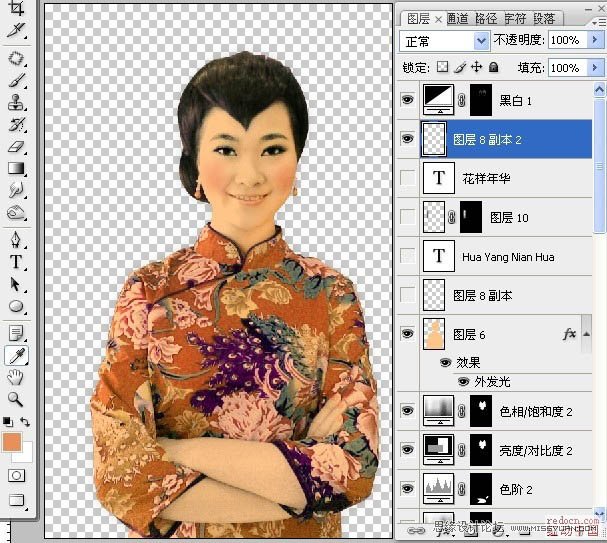This screenshot has height=543, width=607.
Task: Select the Eraser tool
Action: (16, 147)
